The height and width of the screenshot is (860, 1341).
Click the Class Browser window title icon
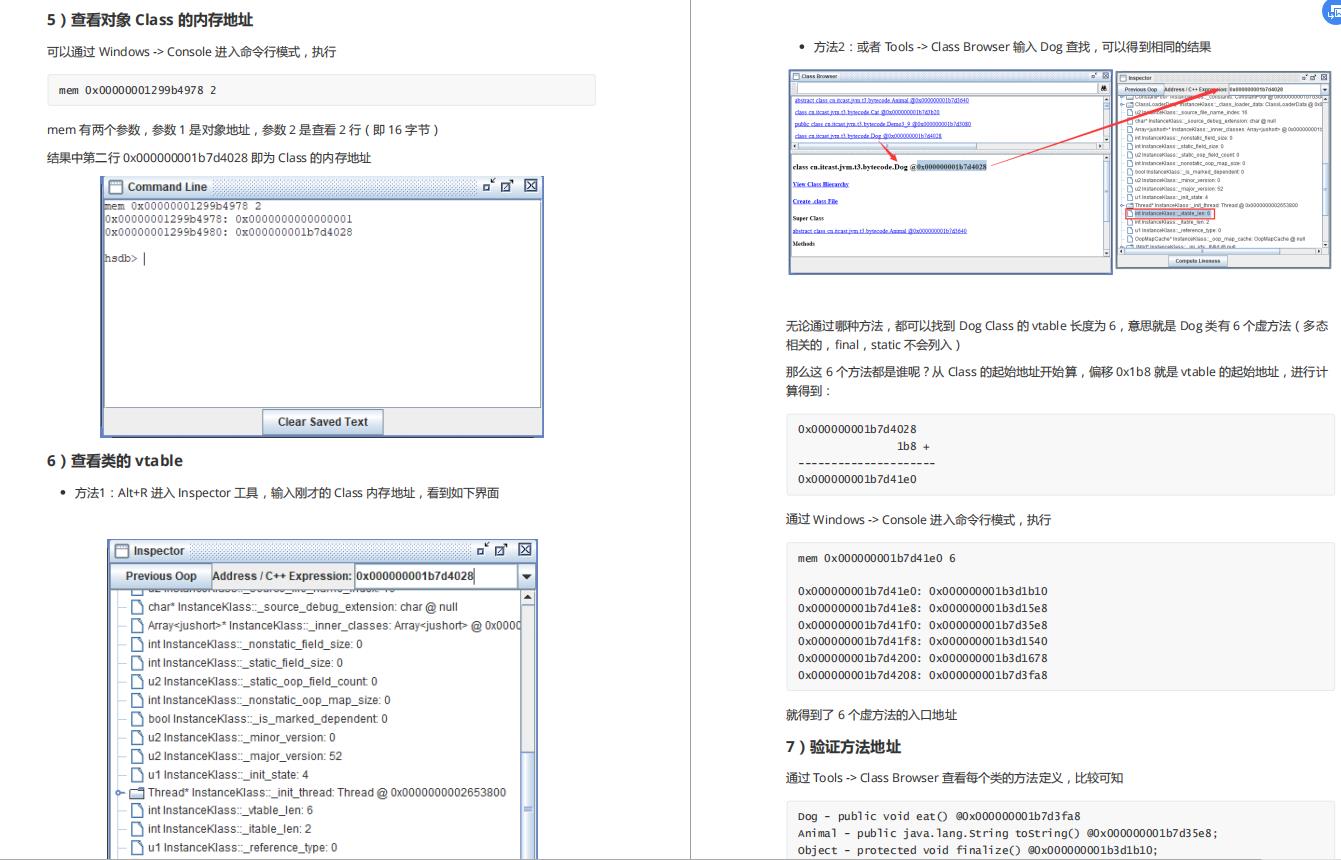(796, 76)
